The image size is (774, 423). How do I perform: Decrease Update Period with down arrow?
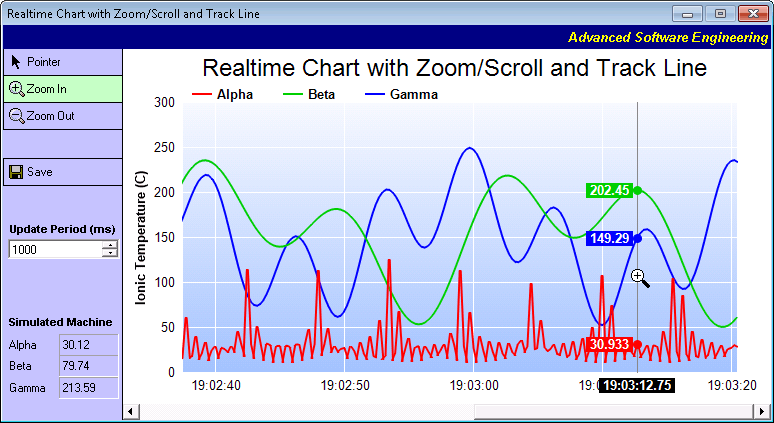pyautogui.click(x=111, y=253)
